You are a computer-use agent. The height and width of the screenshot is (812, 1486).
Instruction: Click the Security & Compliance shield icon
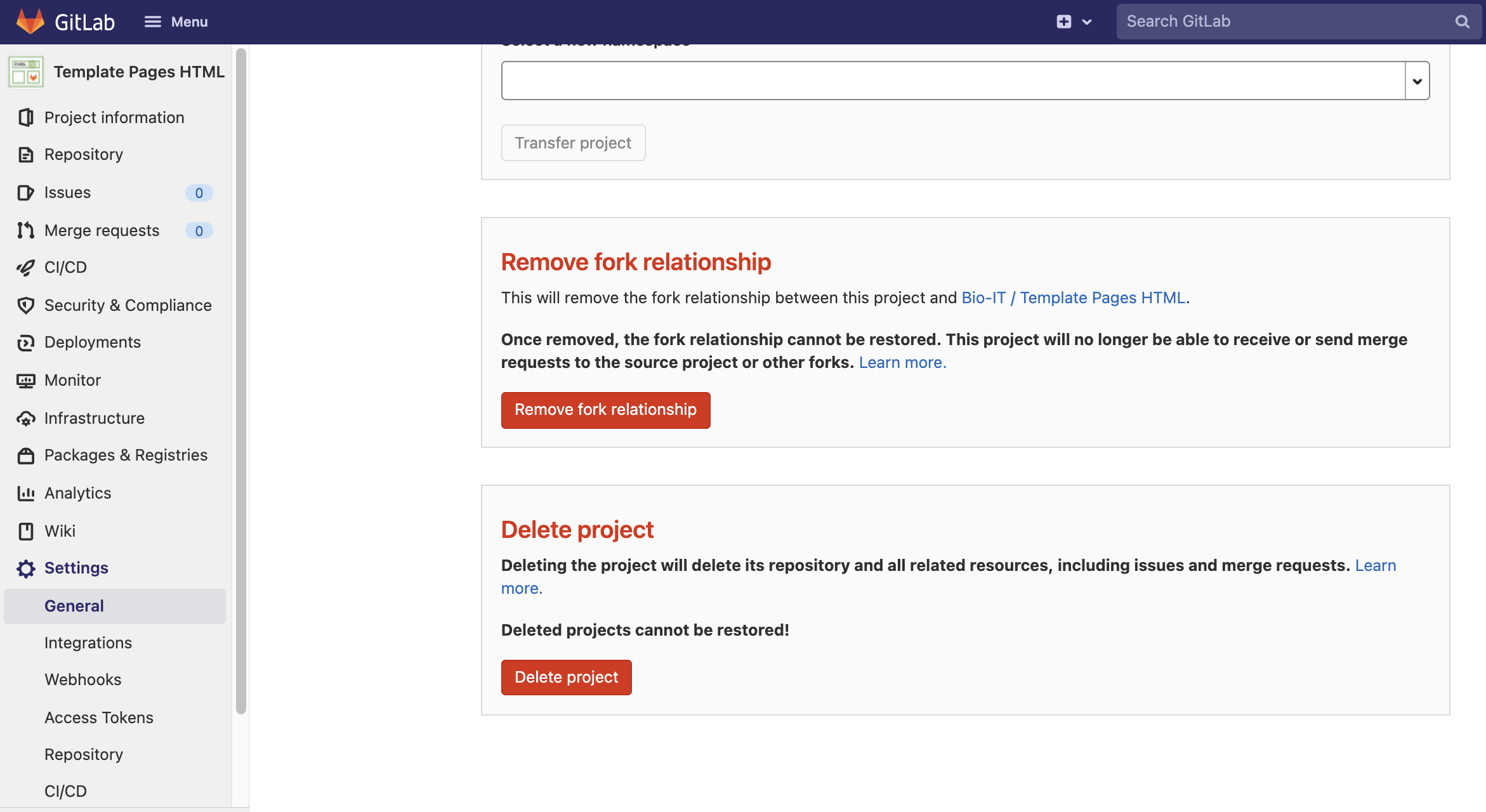click(x=25, y=305)
